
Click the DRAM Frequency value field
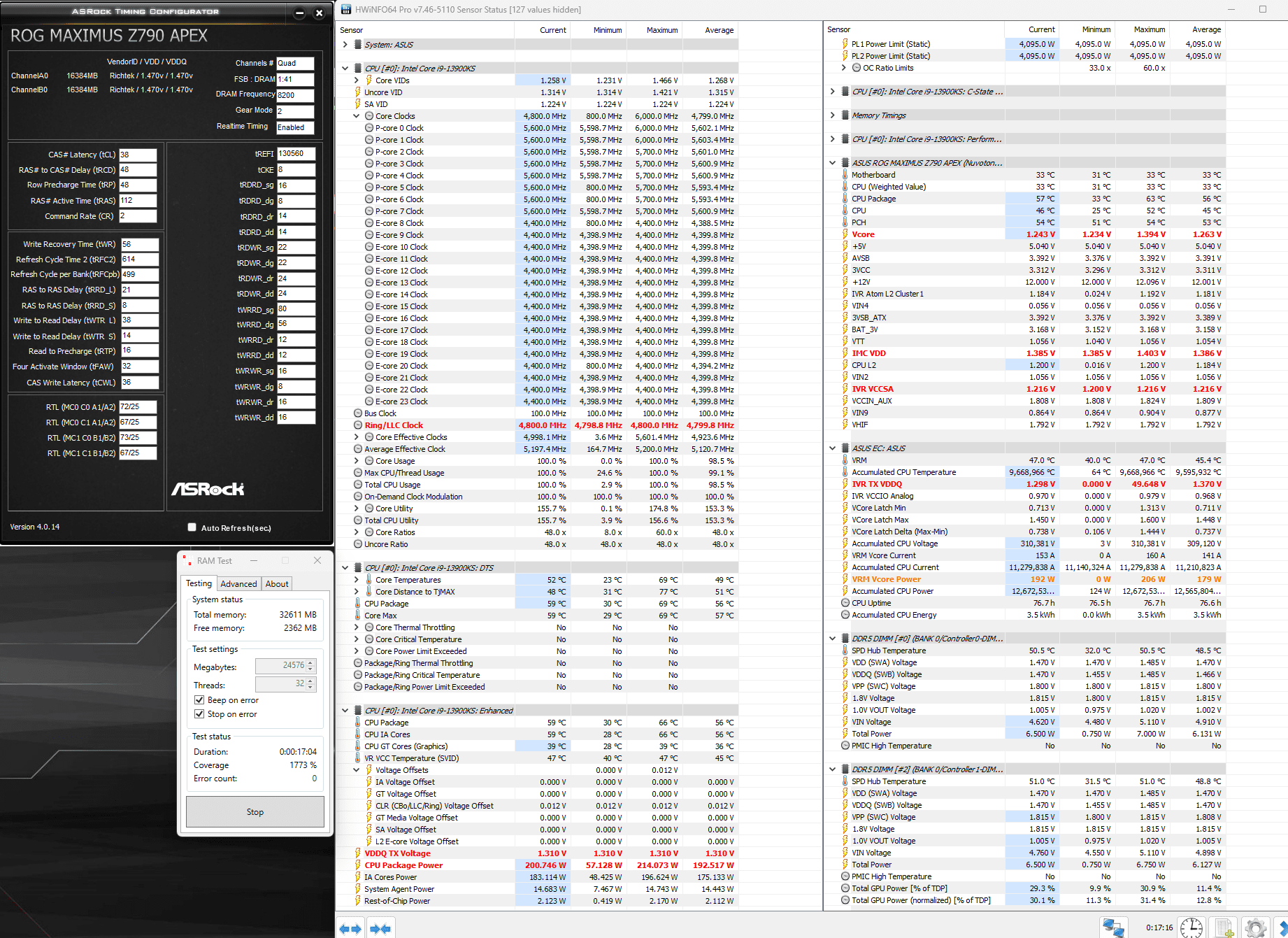pos(295,95)
